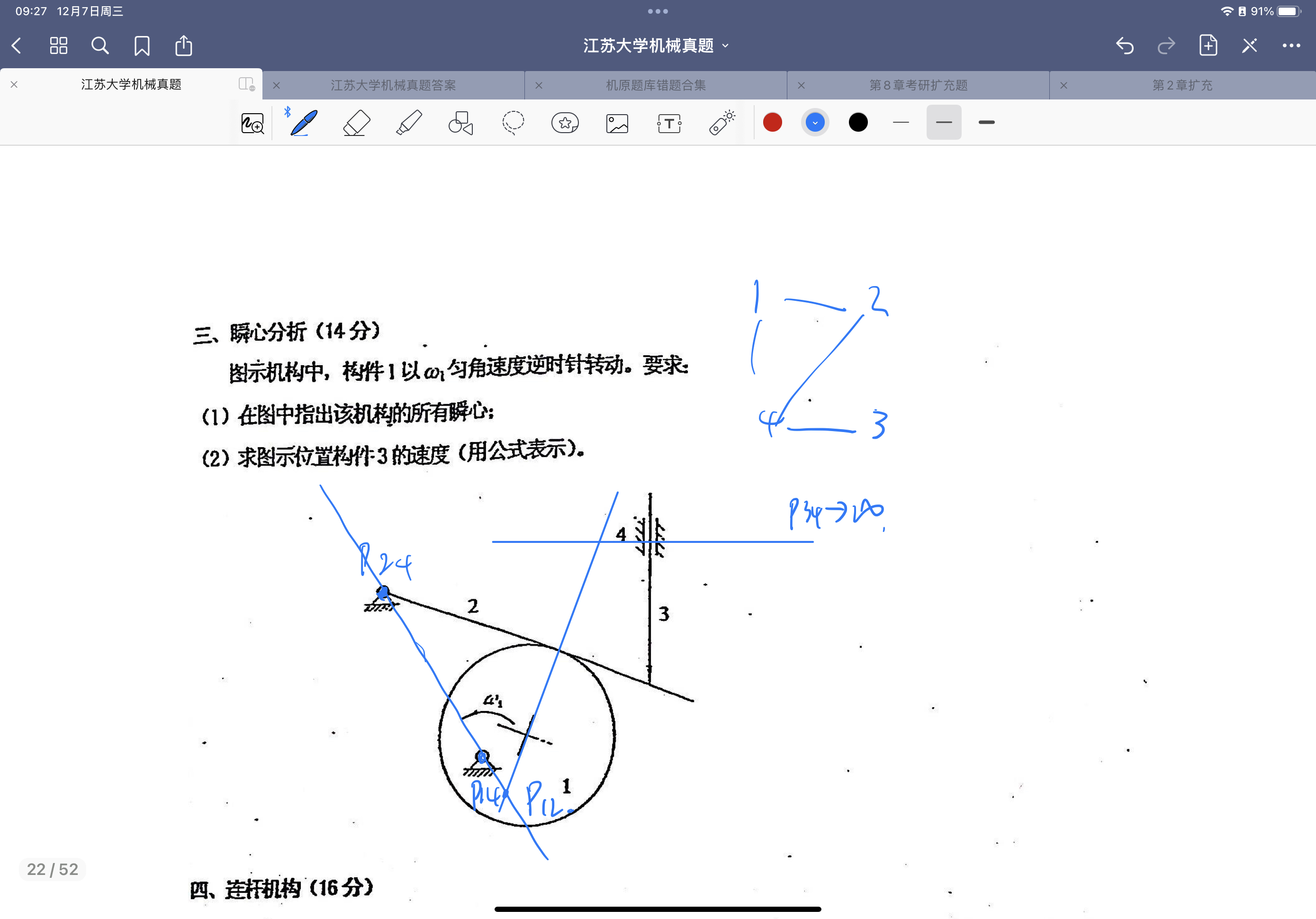Viewport: 1316px width, 919px height.
Task: Switch pen color to black
Action: [x=857, y=122]
